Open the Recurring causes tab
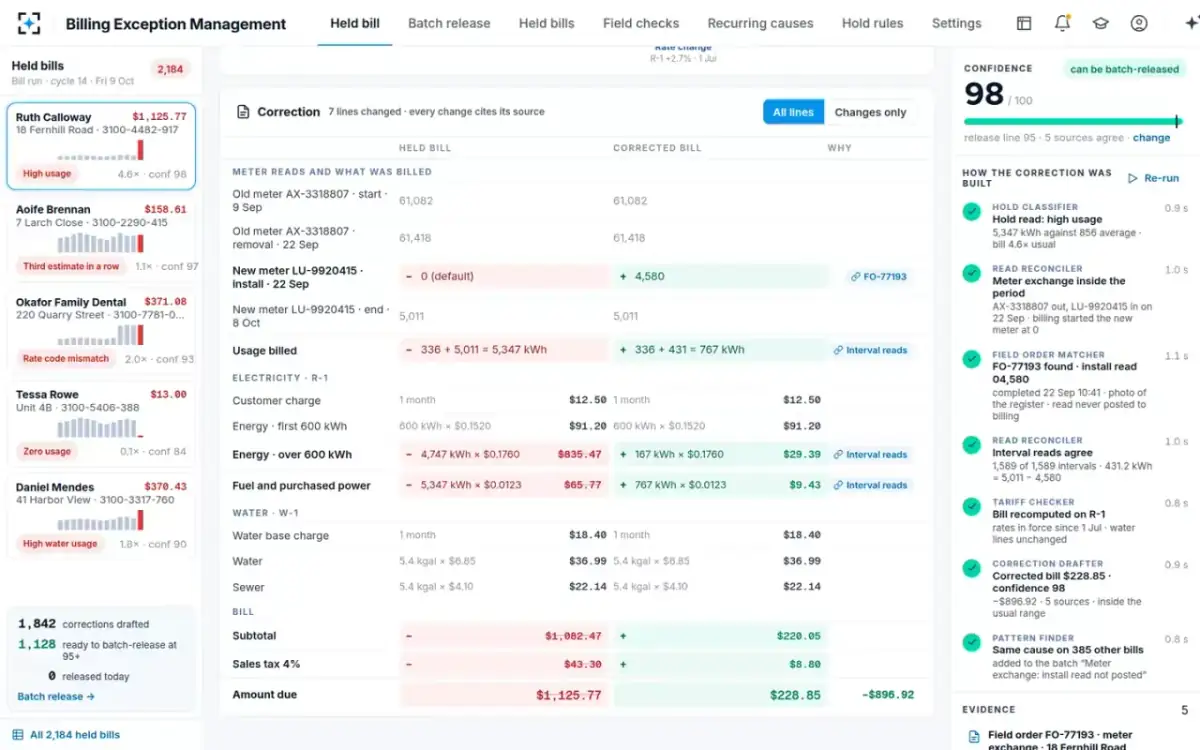This screenshot has width=1200, height=750. (x=760, y=23)
